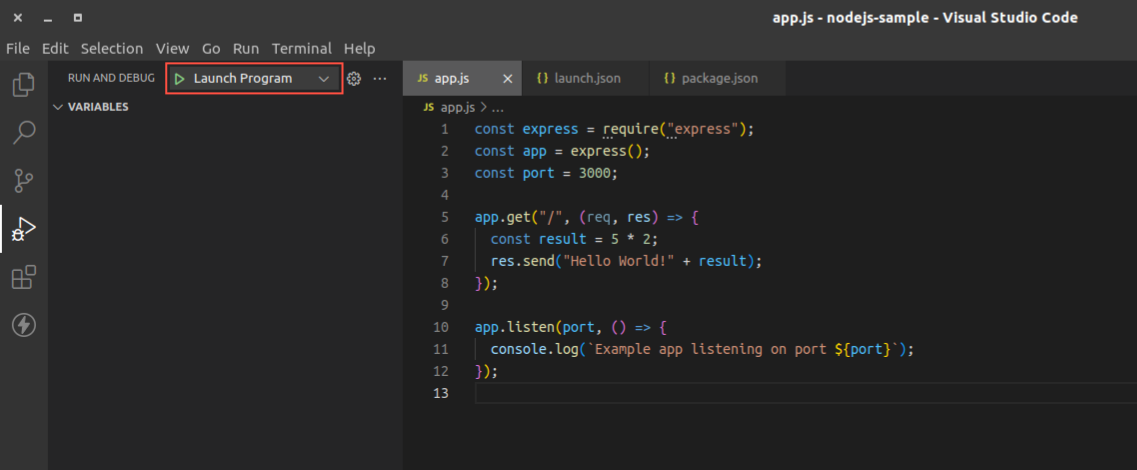
Task: Open the Terminal menu
Action: 301,48
